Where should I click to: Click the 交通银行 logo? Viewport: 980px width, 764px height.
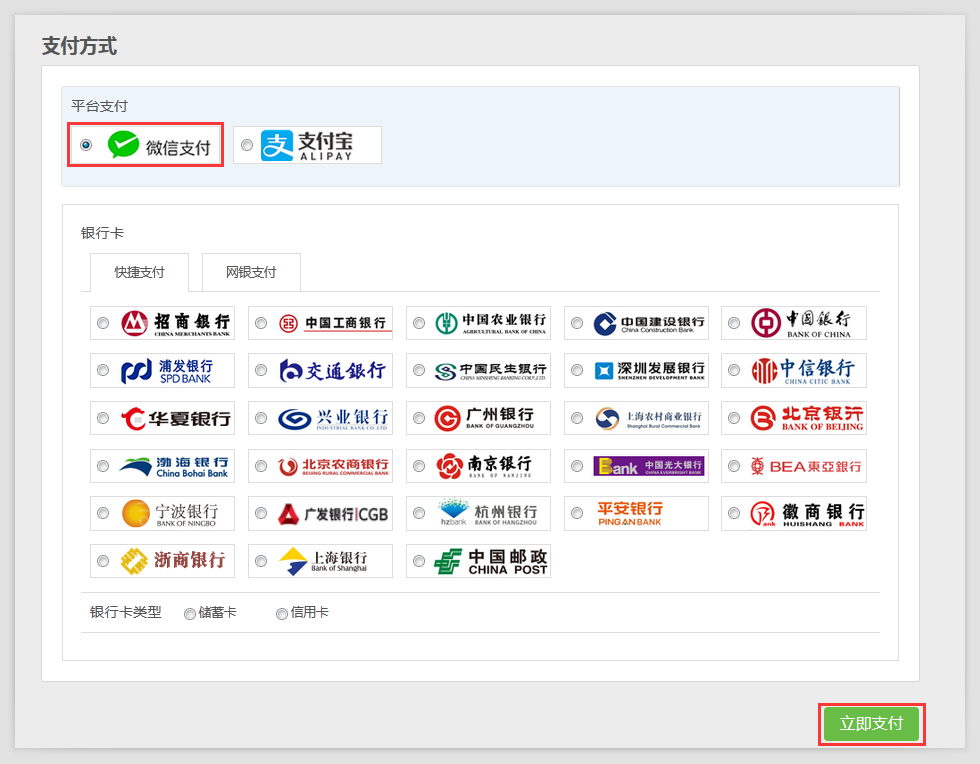[x=332, y=371]
